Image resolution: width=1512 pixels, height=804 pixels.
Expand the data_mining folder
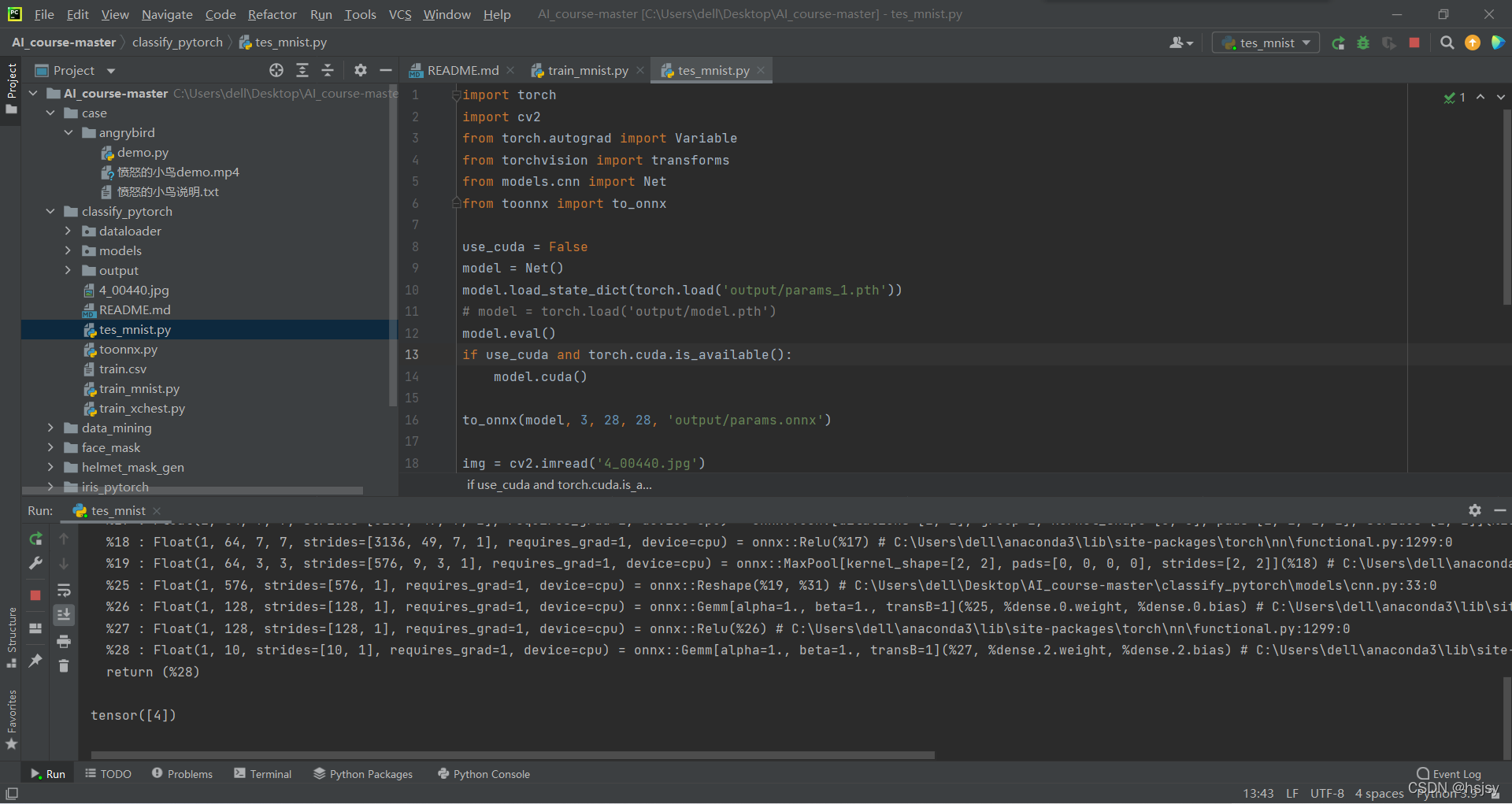click(x=50, y=428)
